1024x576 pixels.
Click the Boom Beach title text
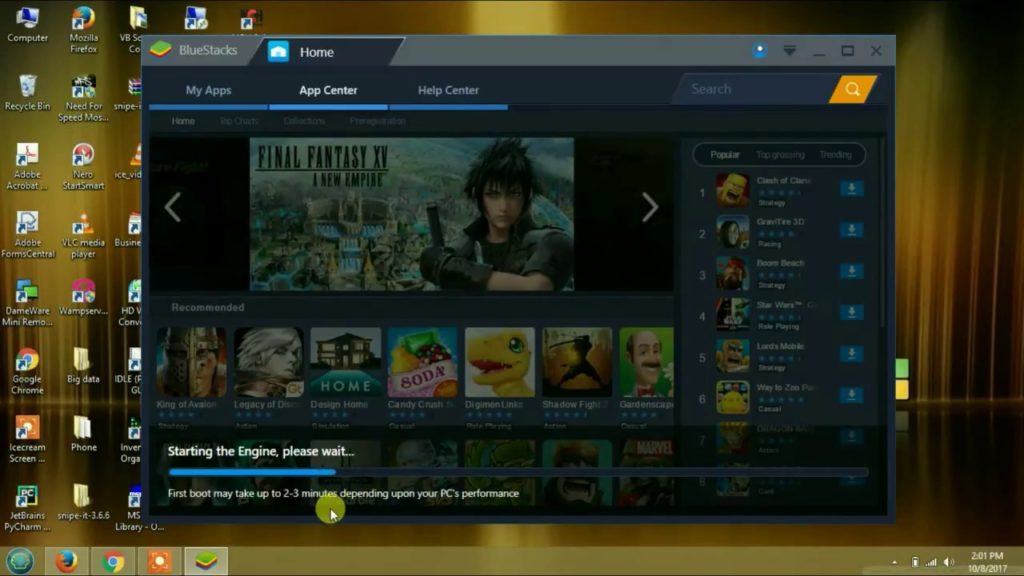pos(780,263)
